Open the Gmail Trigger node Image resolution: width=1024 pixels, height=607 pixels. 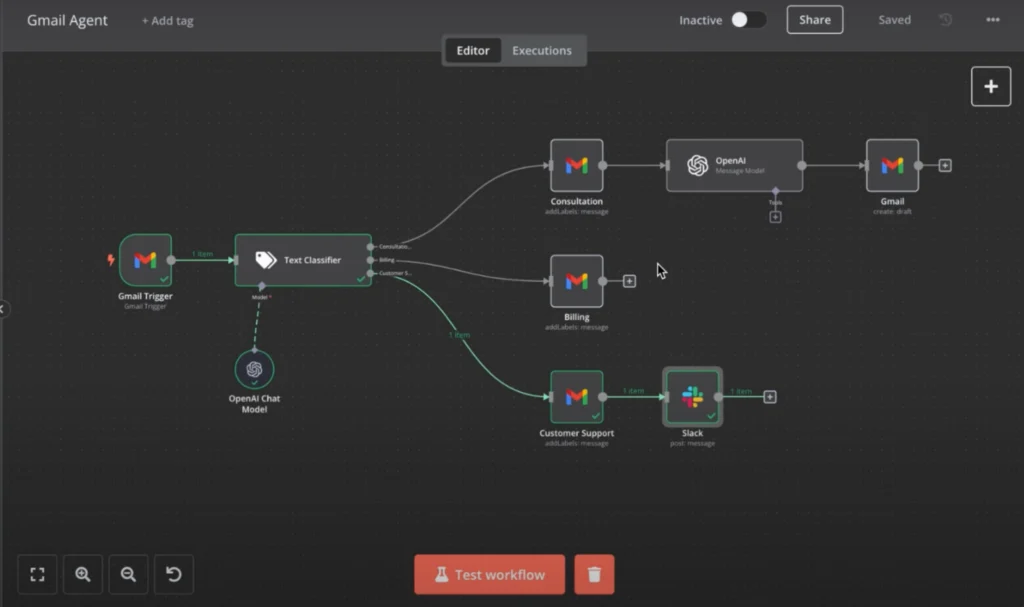point(145,260)
